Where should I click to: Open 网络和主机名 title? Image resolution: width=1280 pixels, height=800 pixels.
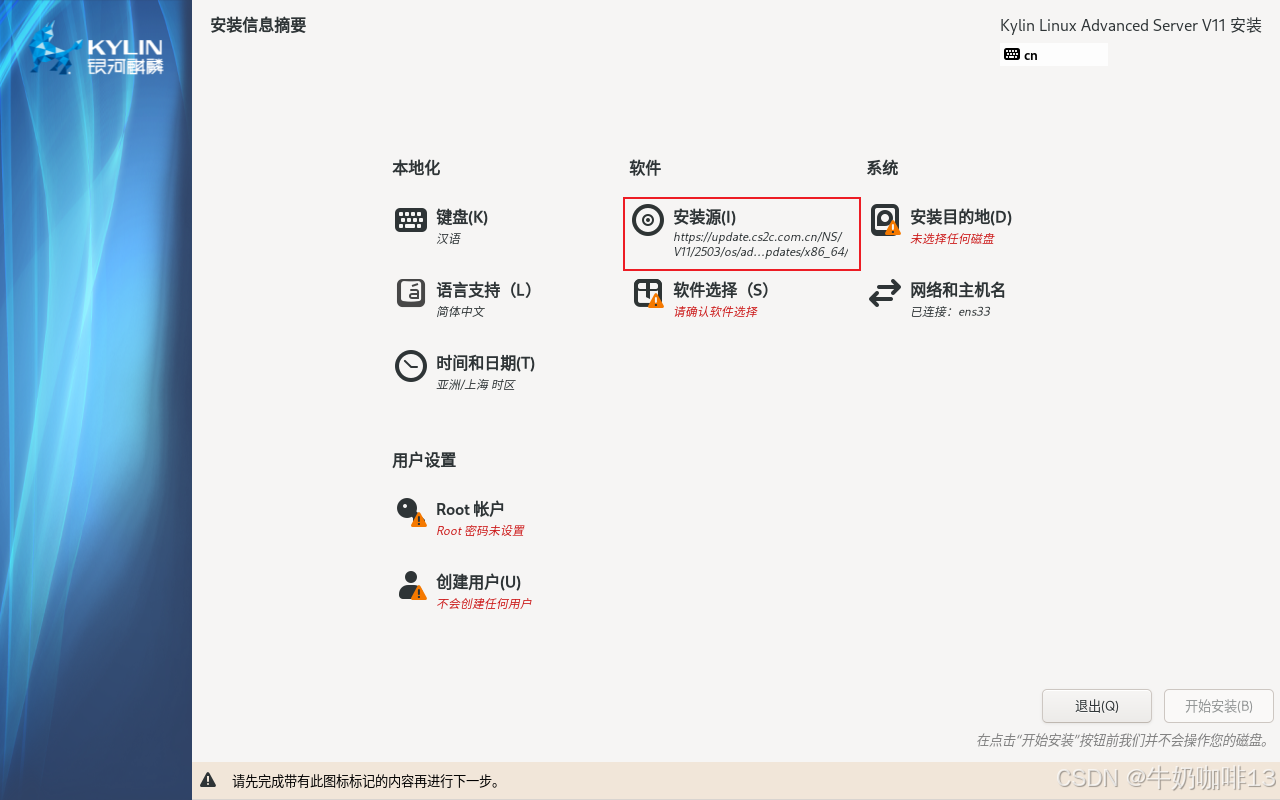pos(958,290)
